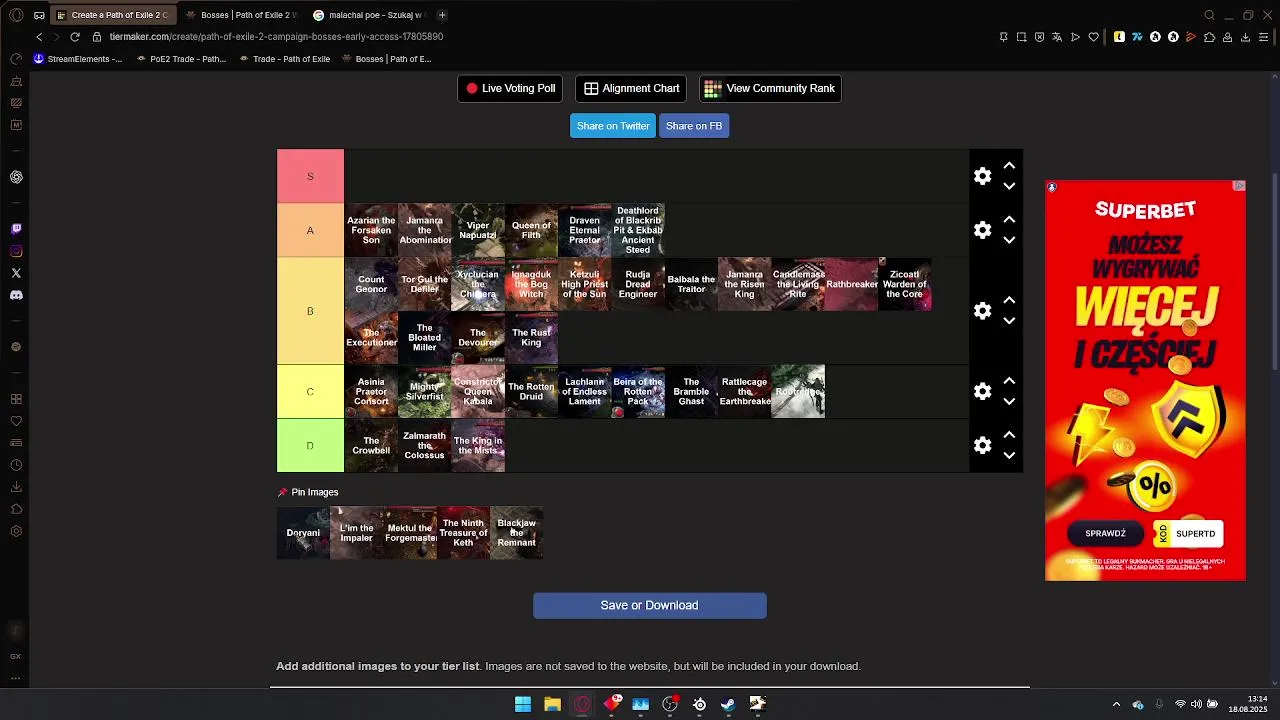Click SPRAWDŹ button in Superbet ad
The width and height of the screenshot is (1280, 720).
1105,533
